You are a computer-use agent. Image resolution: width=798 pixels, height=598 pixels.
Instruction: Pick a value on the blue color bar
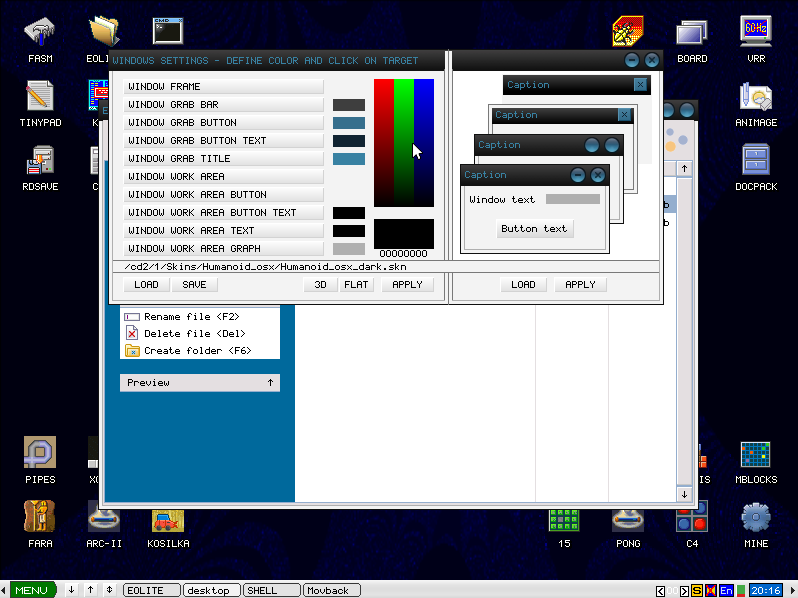click(x=424, y=143)
